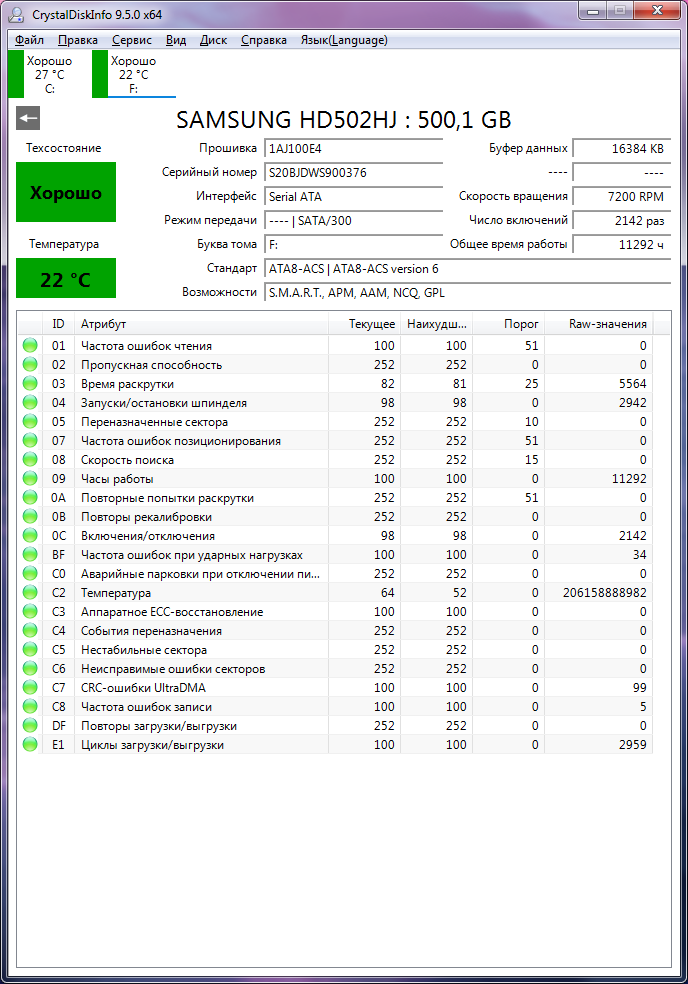This screenshot has height=984, width=688.
Task: Select the F: disk tab at 22 °C
Action: point(134,75)
